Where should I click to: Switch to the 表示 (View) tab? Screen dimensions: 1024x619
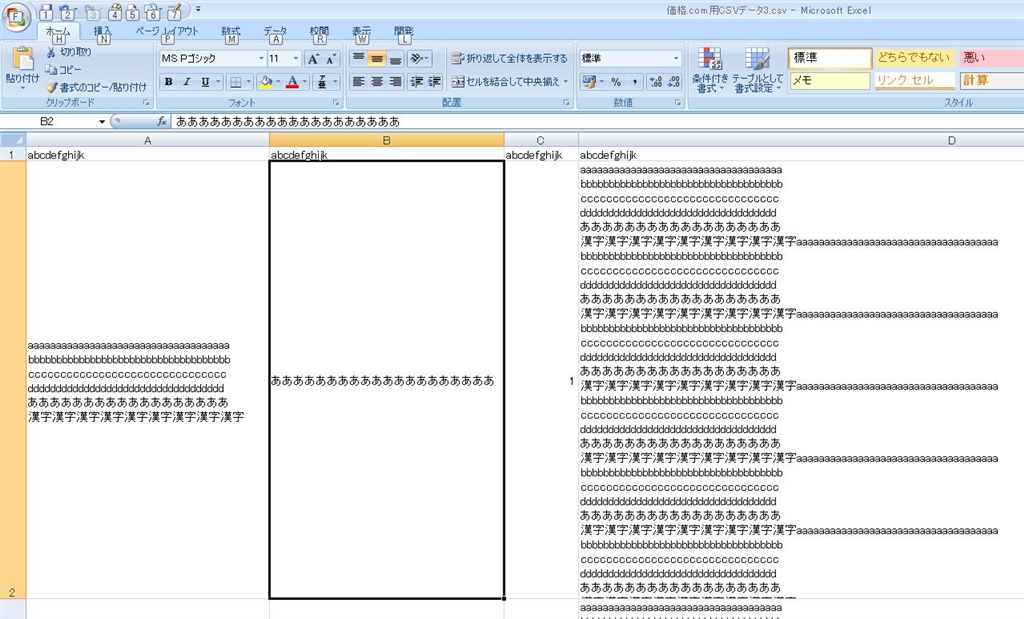tap(361, 31)
